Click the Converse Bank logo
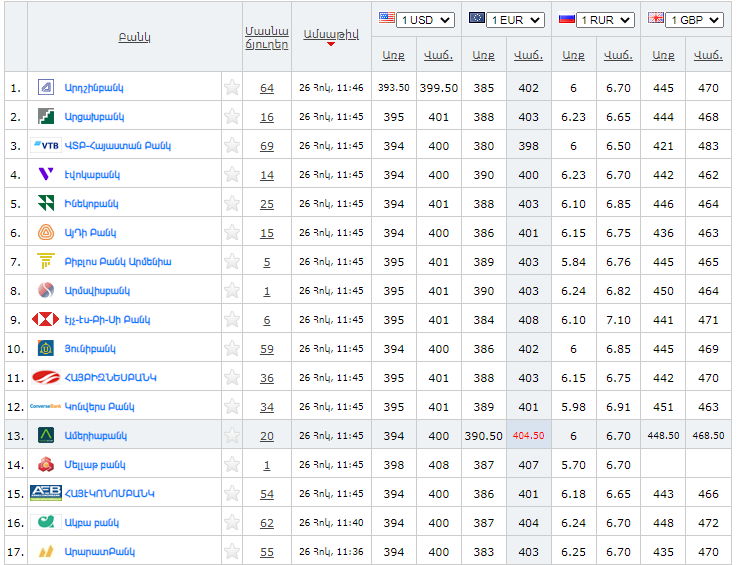737x565 pixels. pyautogui.click(x=46, y=406)
